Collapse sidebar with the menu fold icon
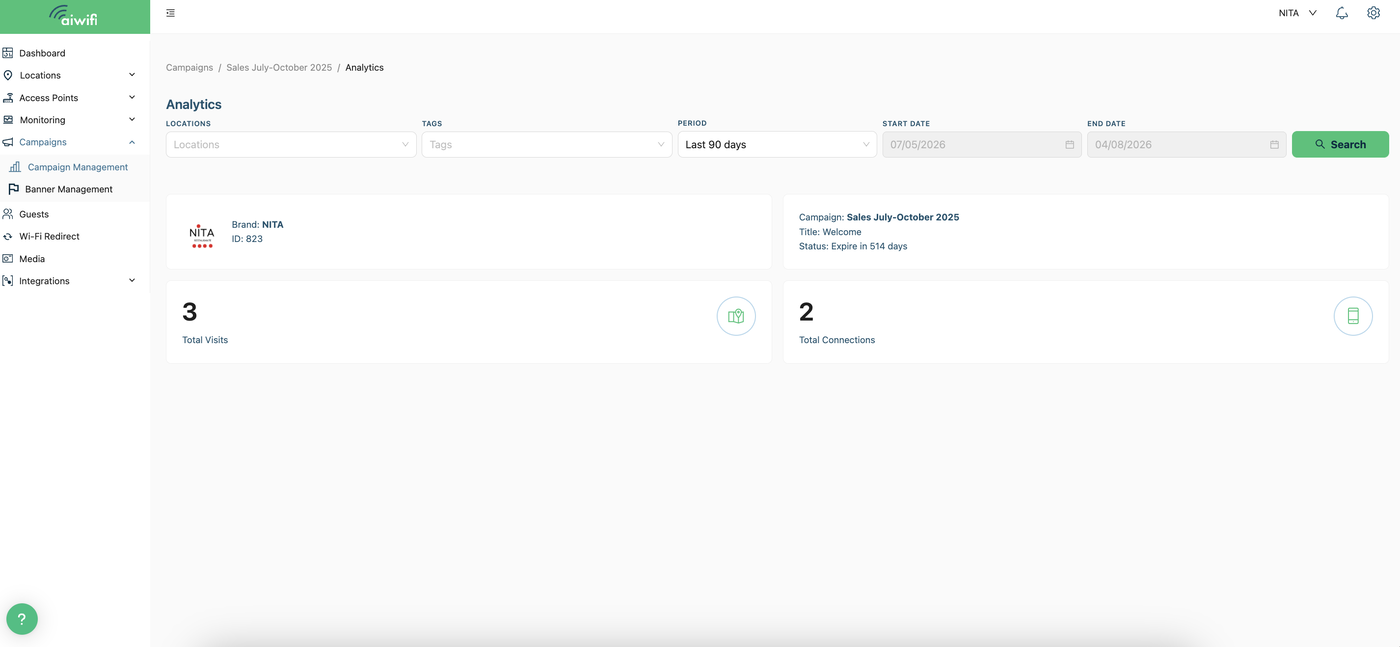The height and width of the screenshot is (647, 1400). pos(171,13)
